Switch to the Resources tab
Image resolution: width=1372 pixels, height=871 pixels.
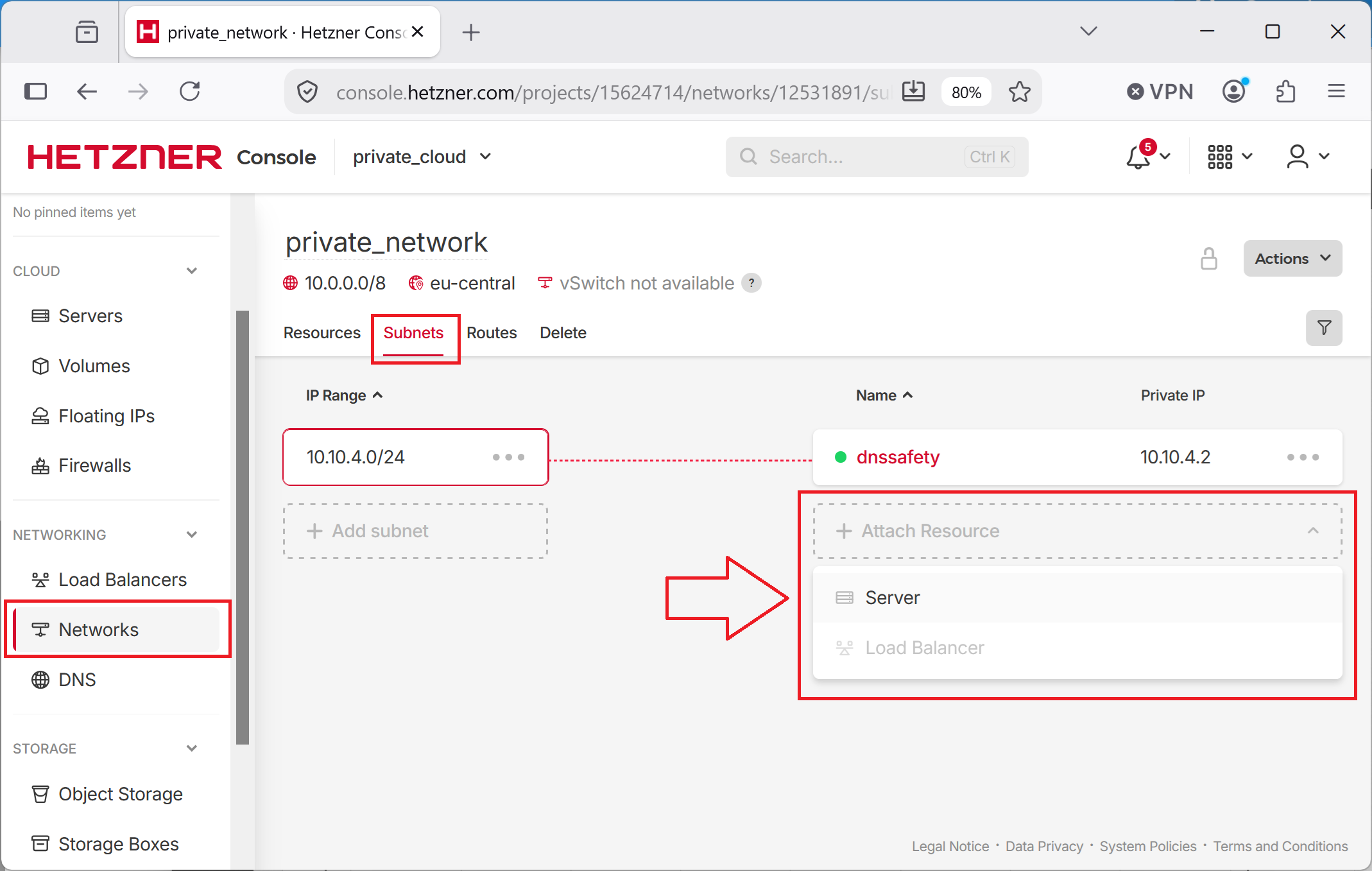coord(322,333)
